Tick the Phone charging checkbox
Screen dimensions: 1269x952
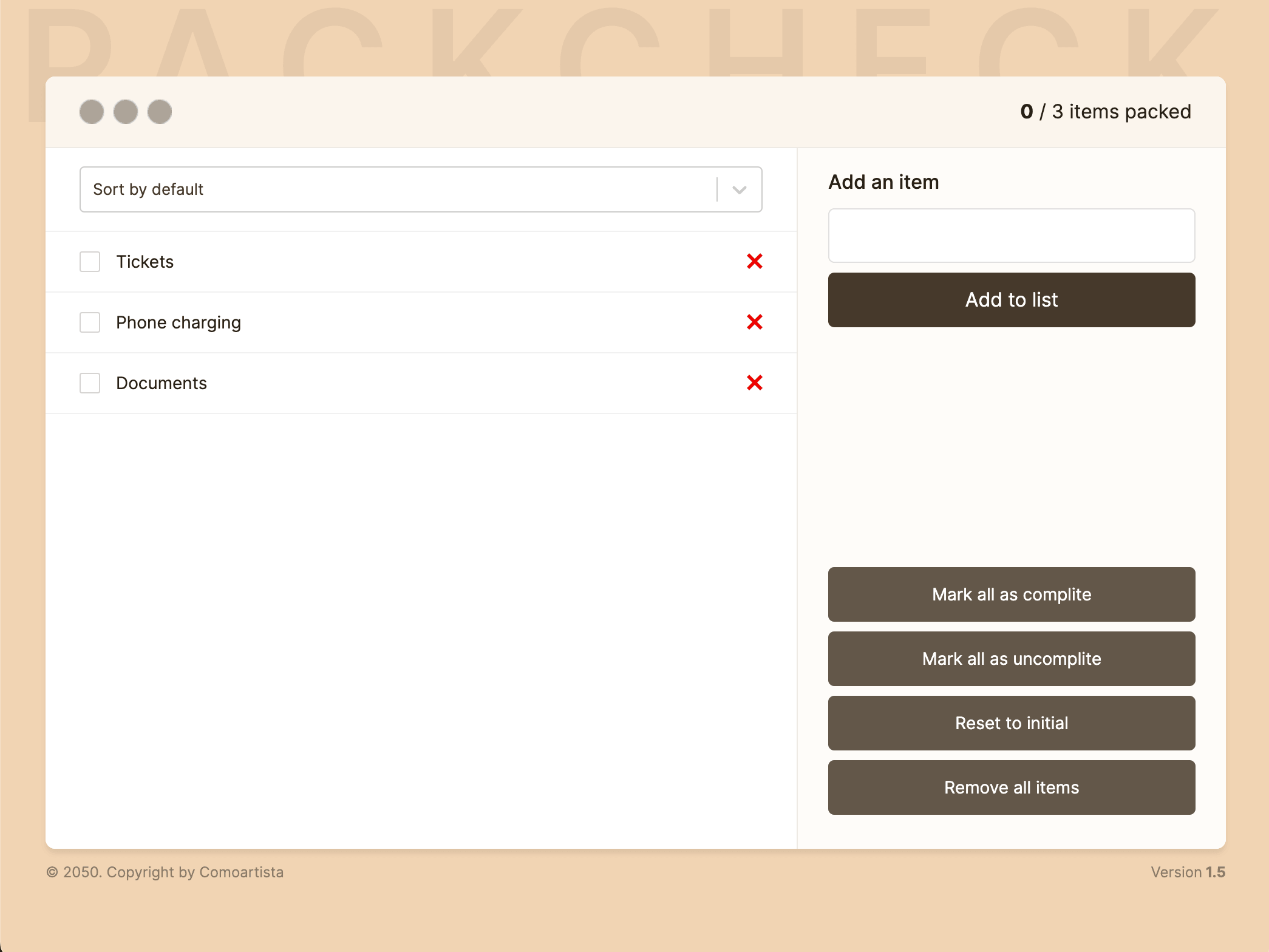coord(90,322)
